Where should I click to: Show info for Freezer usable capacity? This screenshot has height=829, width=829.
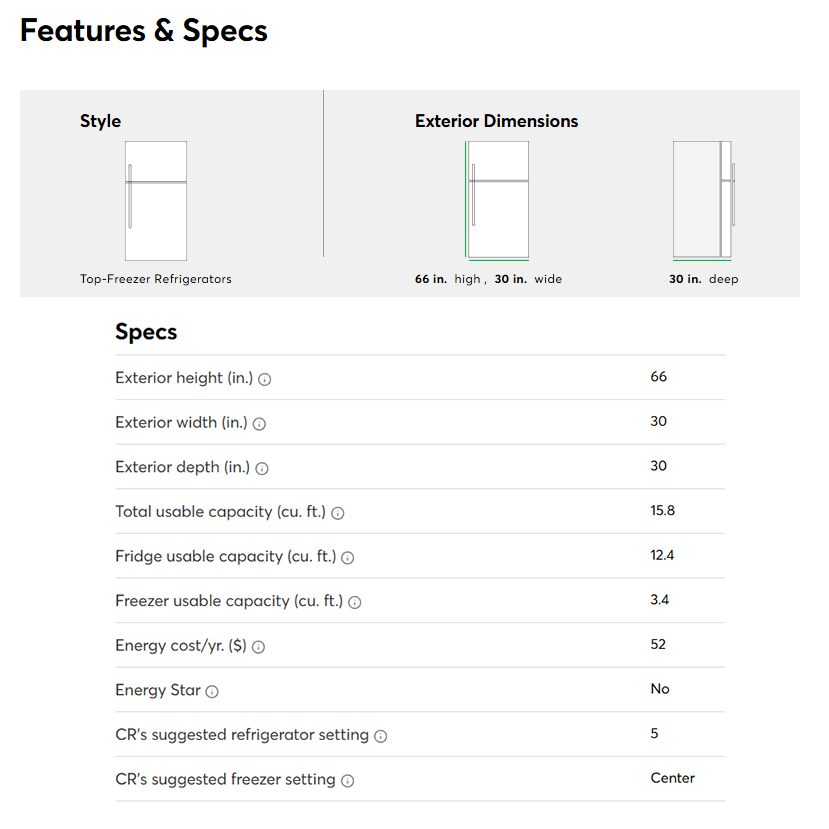(x=355, y=602)
